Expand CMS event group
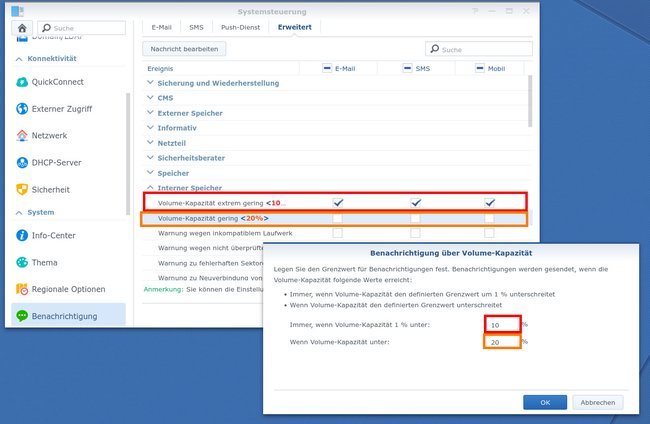This screenshot has width=650, height=424. 150,97
